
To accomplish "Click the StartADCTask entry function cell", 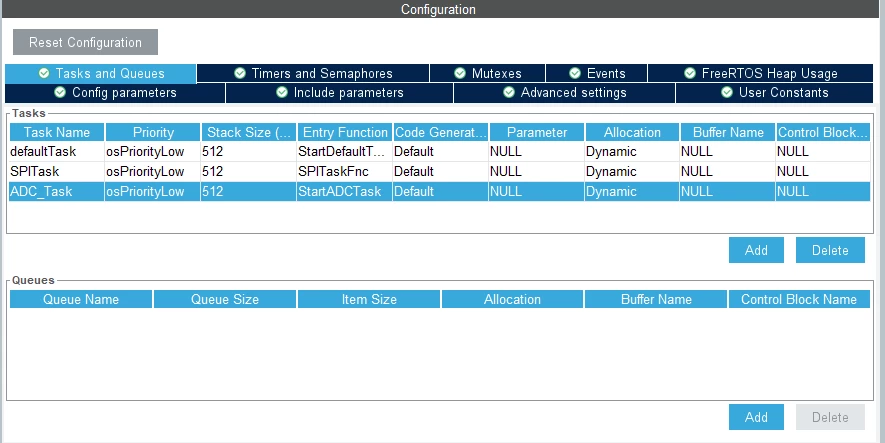I will click(344, 192).
